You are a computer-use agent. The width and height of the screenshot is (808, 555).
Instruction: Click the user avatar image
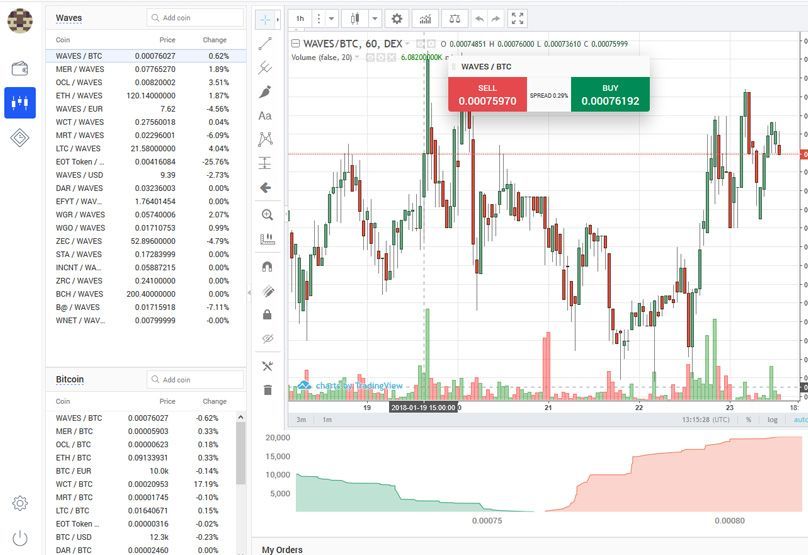click(x=20, y=21)
